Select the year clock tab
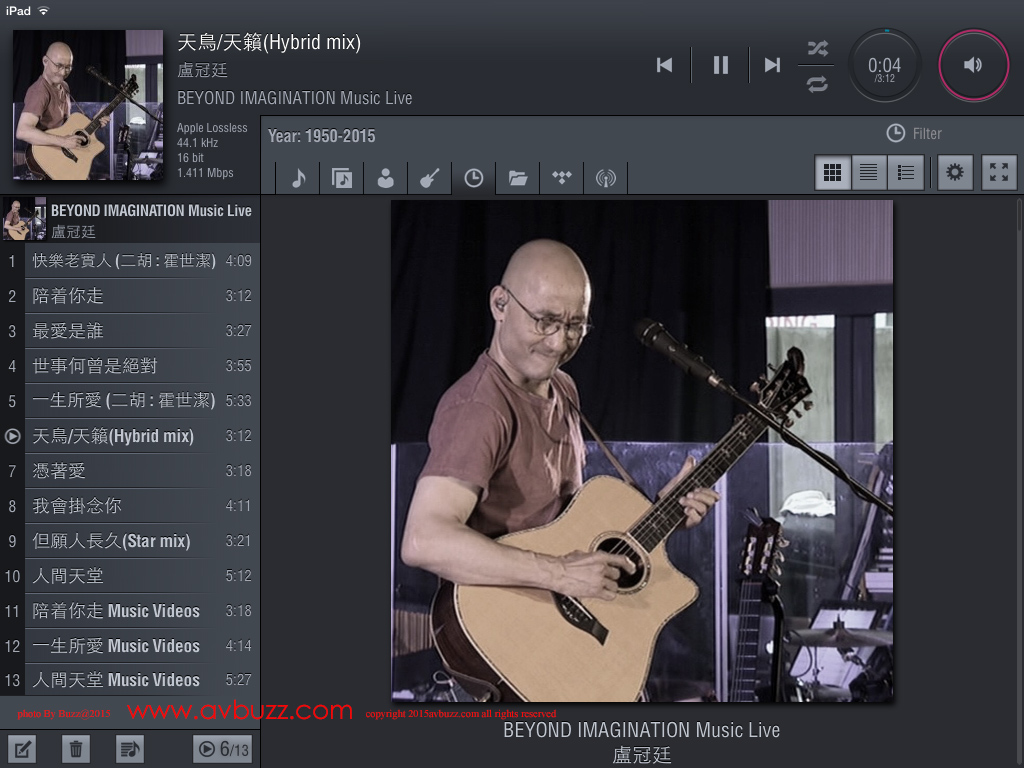 coord(473,178)
